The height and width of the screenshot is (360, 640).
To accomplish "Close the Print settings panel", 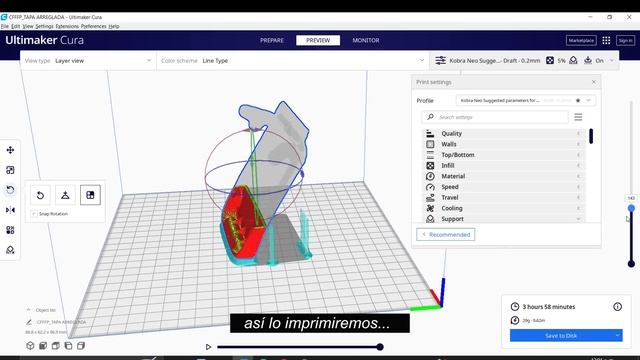I will click(593, 82).
